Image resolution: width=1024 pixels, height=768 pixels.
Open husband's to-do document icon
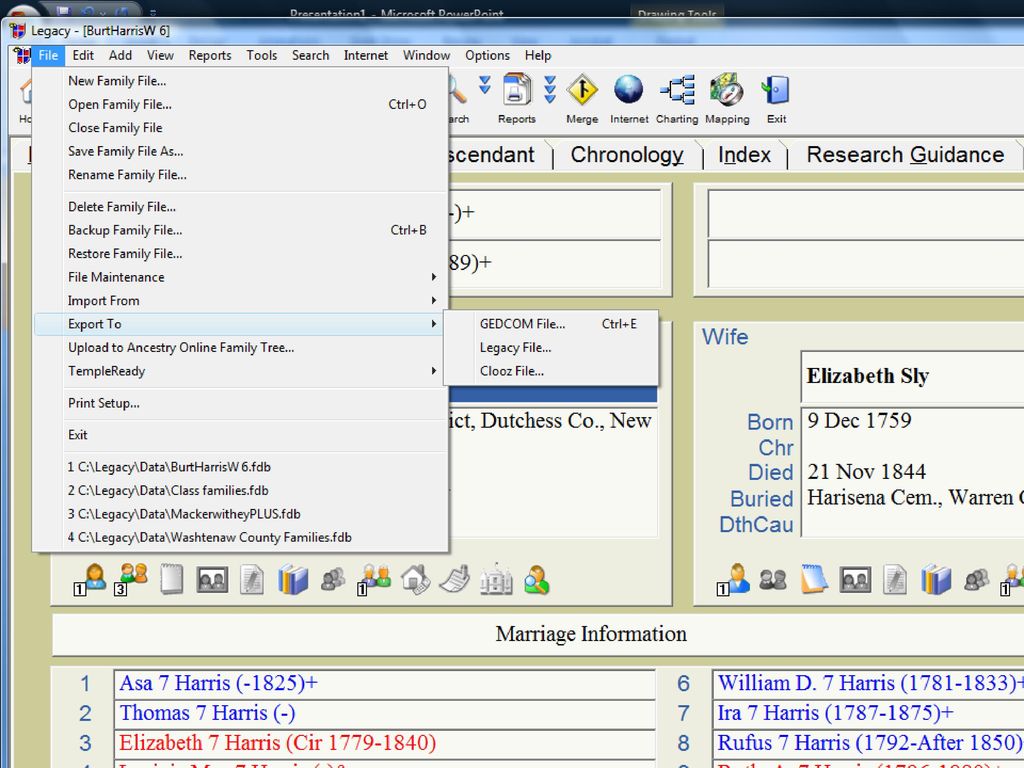click(251, 580)
